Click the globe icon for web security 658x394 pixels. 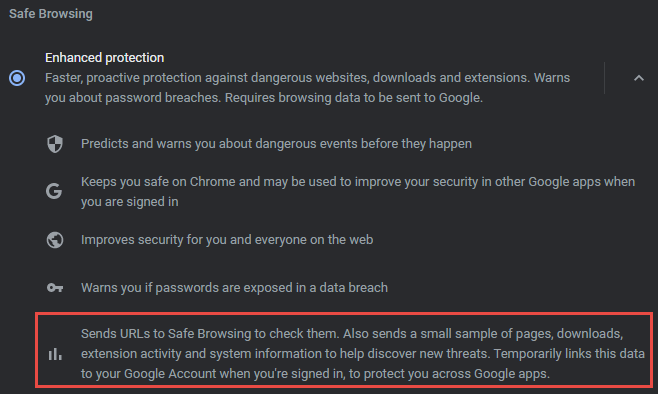[x=55, y=240]
